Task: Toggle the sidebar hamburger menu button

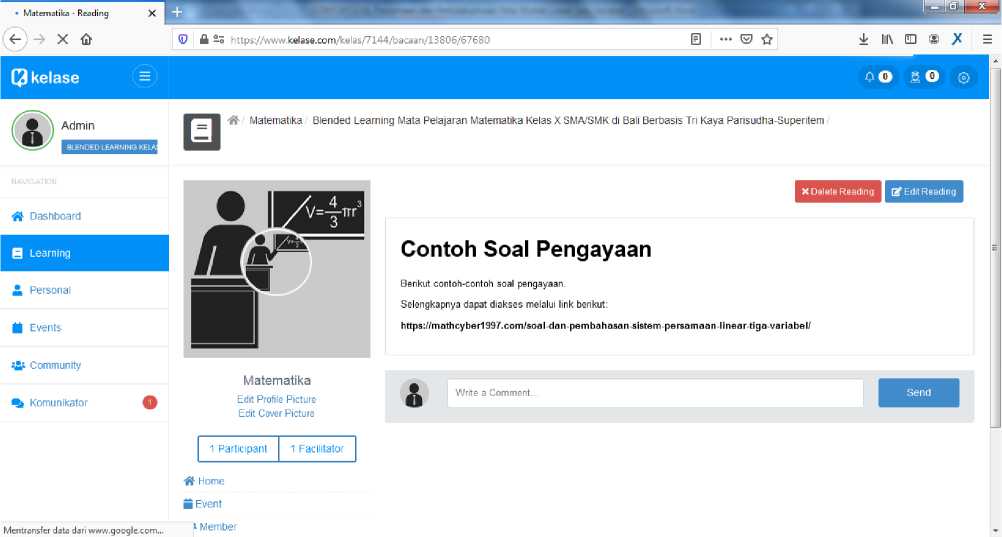Action: [144, 77]
